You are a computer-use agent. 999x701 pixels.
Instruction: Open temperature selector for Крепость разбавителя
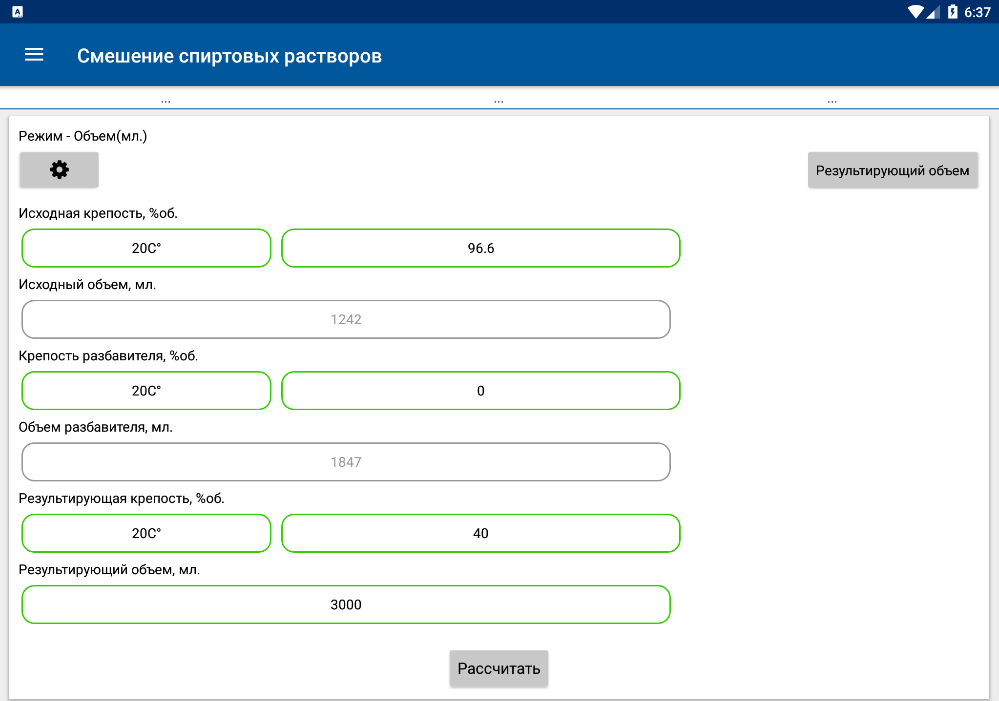tap(147, 391)
